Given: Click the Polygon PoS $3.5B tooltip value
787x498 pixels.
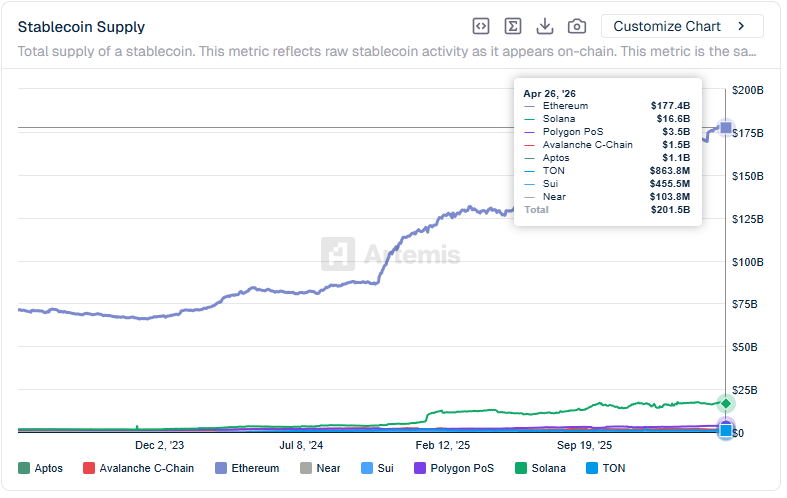Looking at the screenshot, I should point(676,132).
